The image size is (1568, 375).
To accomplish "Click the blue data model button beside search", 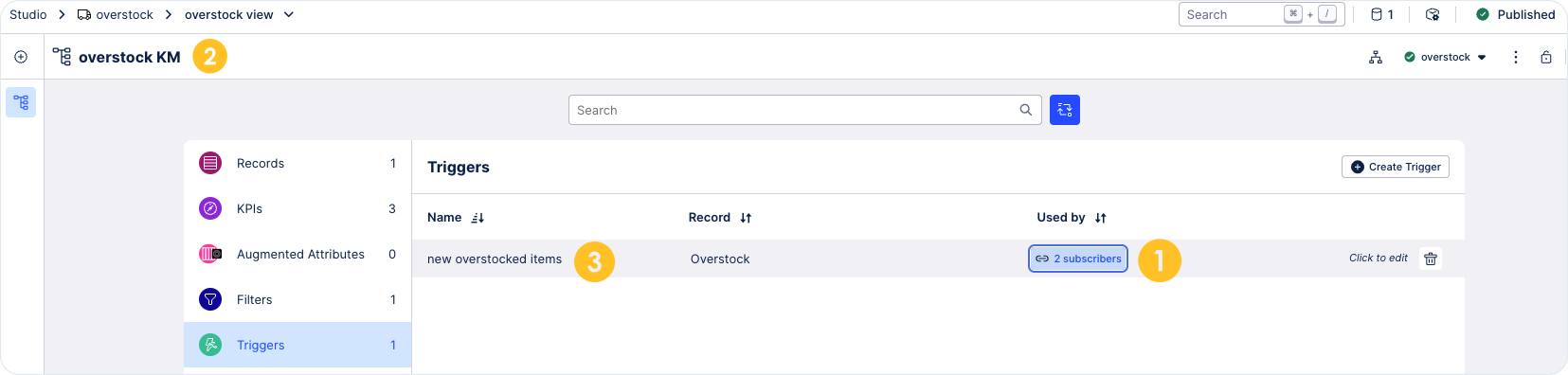I will click(1065, 110).
